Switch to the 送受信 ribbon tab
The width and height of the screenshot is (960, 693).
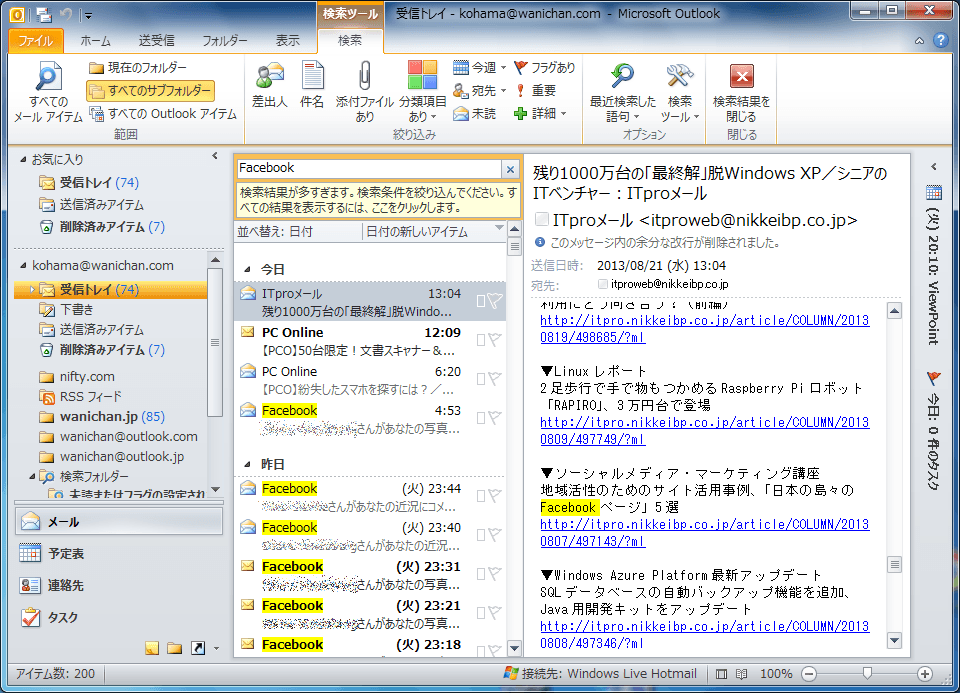pos(156,41)
